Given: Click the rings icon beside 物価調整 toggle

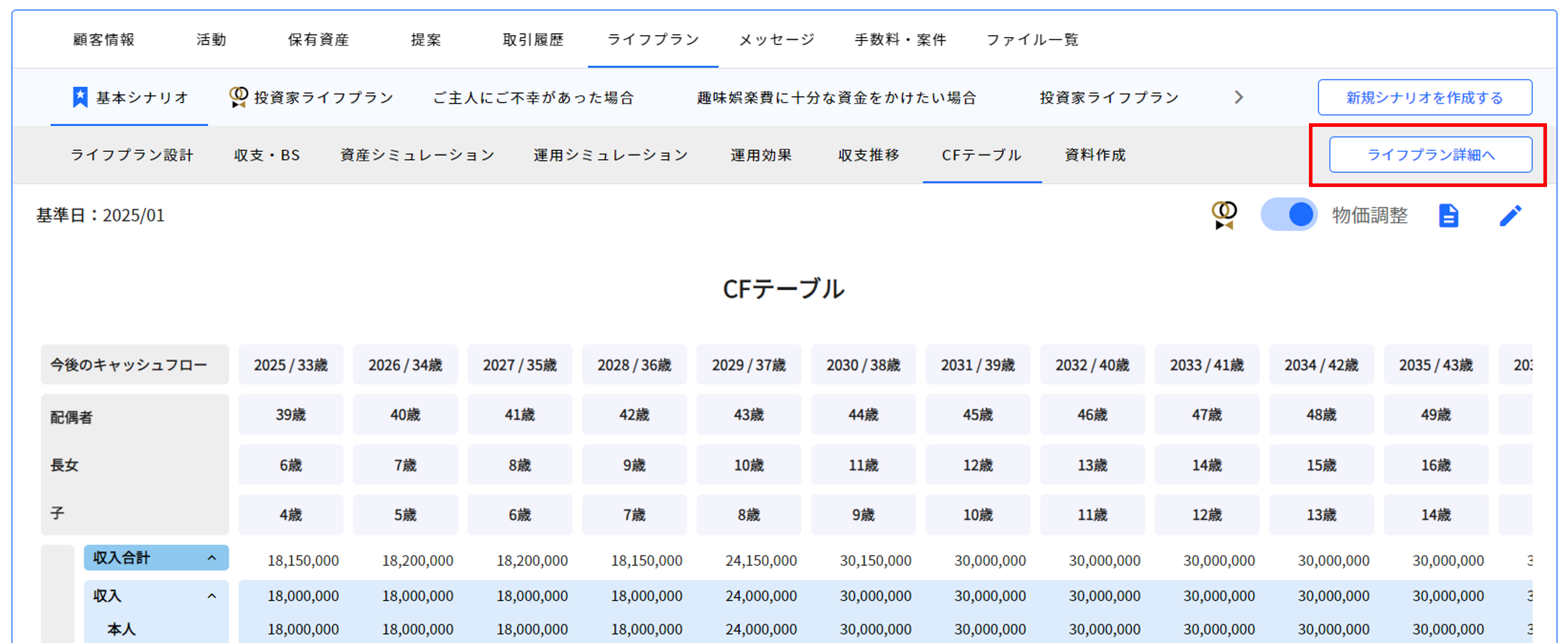Looking at the screenshot, I should (1223, 216).
